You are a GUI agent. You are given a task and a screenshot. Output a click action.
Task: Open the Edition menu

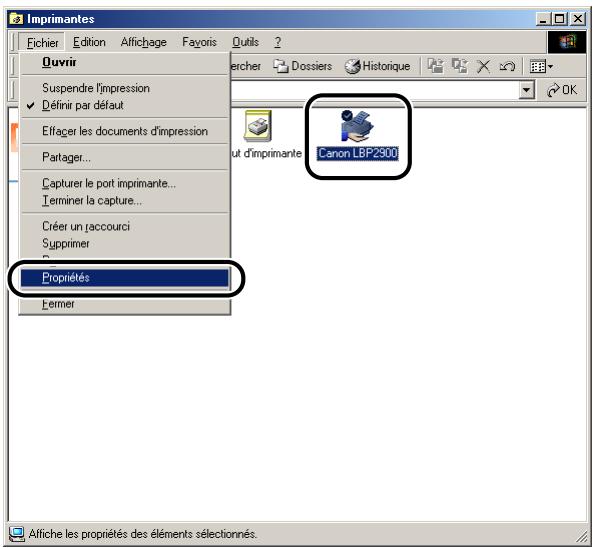(89, 42)
